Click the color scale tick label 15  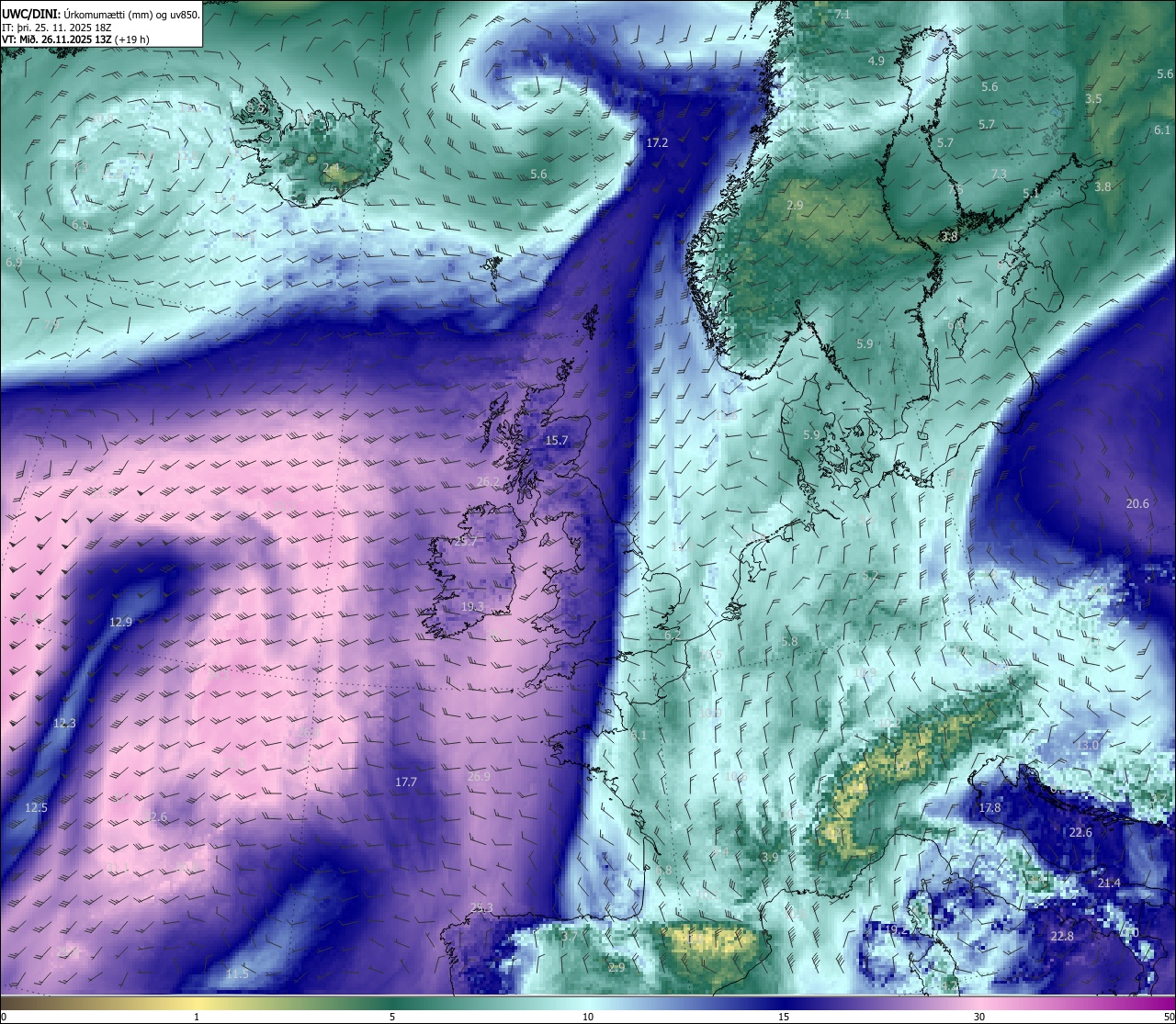click(784, 1017)
